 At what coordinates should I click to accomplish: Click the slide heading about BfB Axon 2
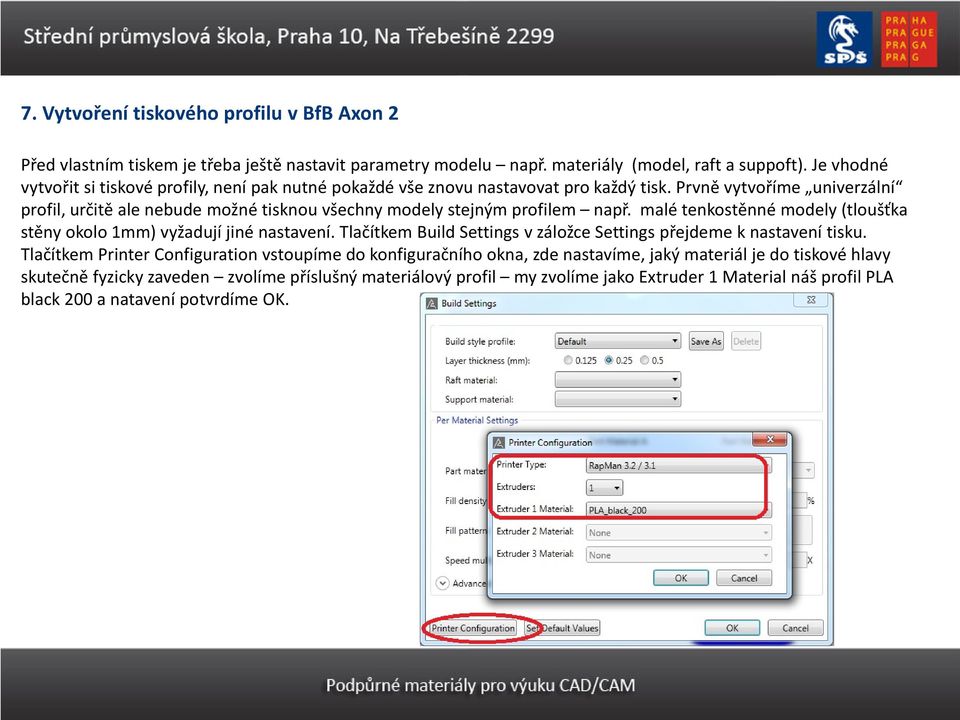[x=209, y=113]
